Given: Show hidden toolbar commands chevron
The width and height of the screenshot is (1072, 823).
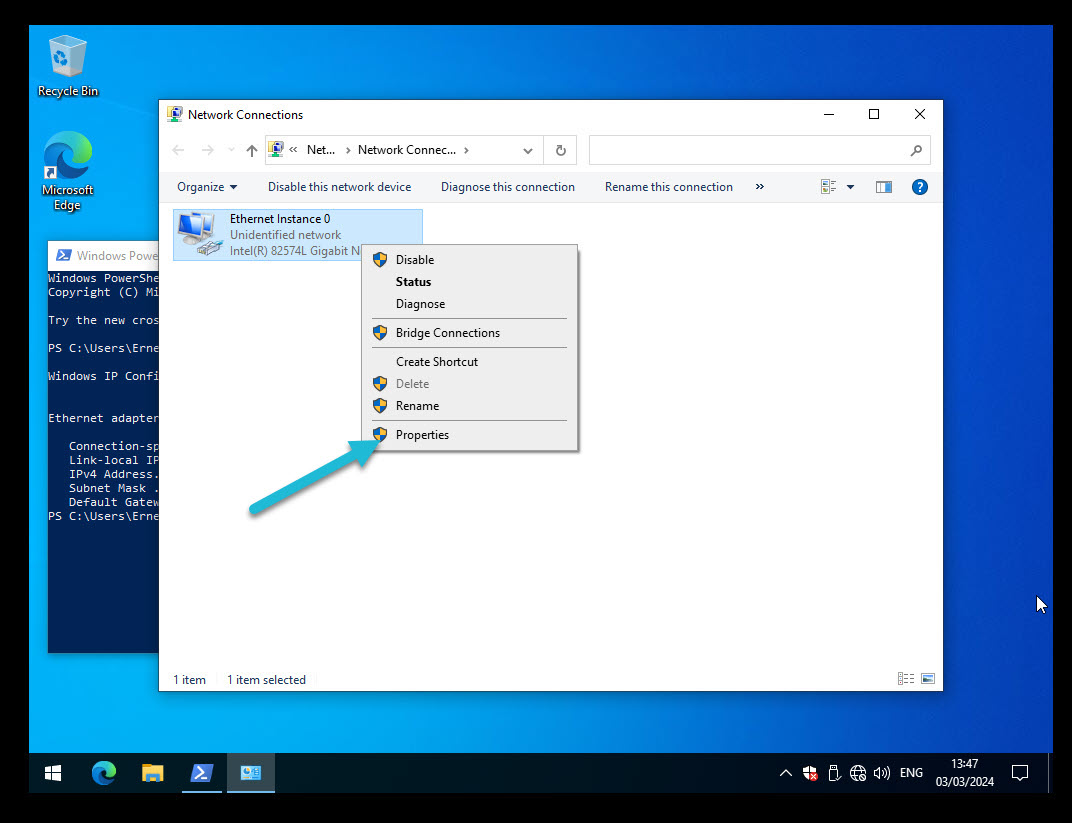Looking at the screenshot, I should 759,187.
